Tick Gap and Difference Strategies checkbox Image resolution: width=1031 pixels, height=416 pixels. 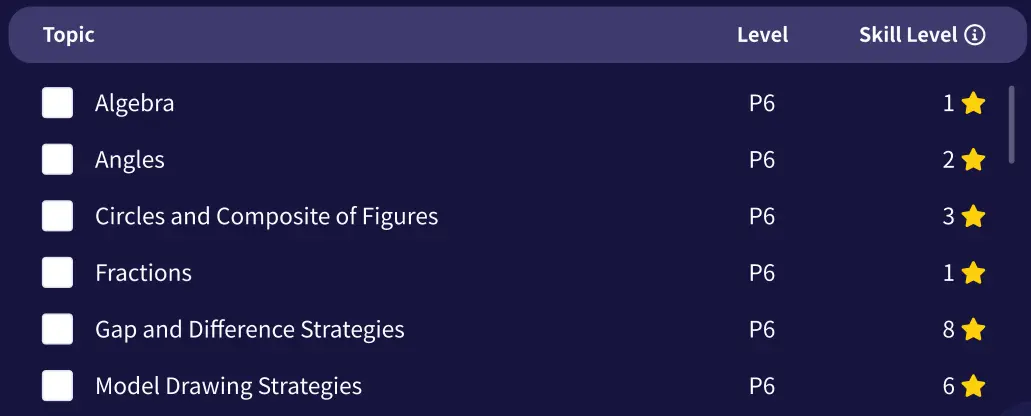coord(57,329)
